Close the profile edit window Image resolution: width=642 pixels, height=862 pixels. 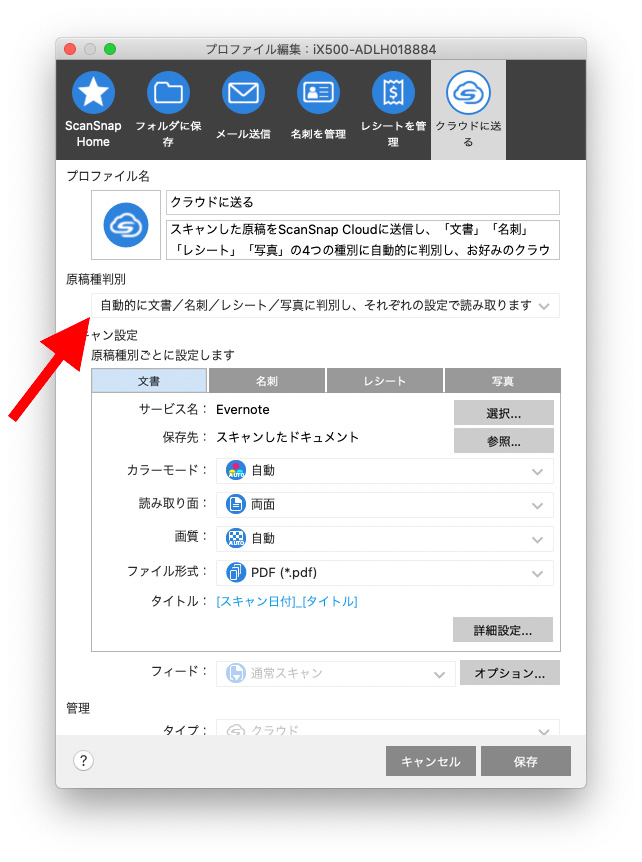click(70, 49)
